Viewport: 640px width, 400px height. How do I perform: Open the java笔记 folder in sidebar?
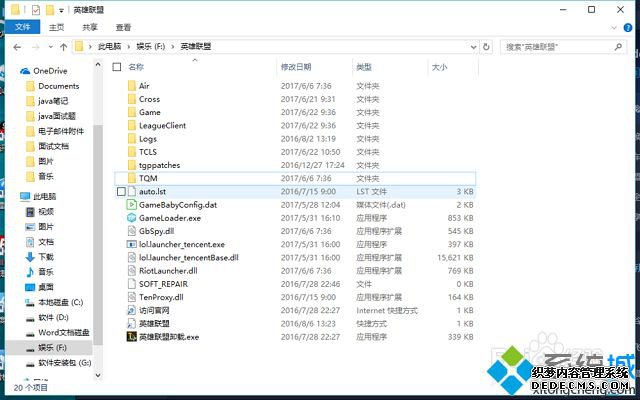(x=53, y=101)
